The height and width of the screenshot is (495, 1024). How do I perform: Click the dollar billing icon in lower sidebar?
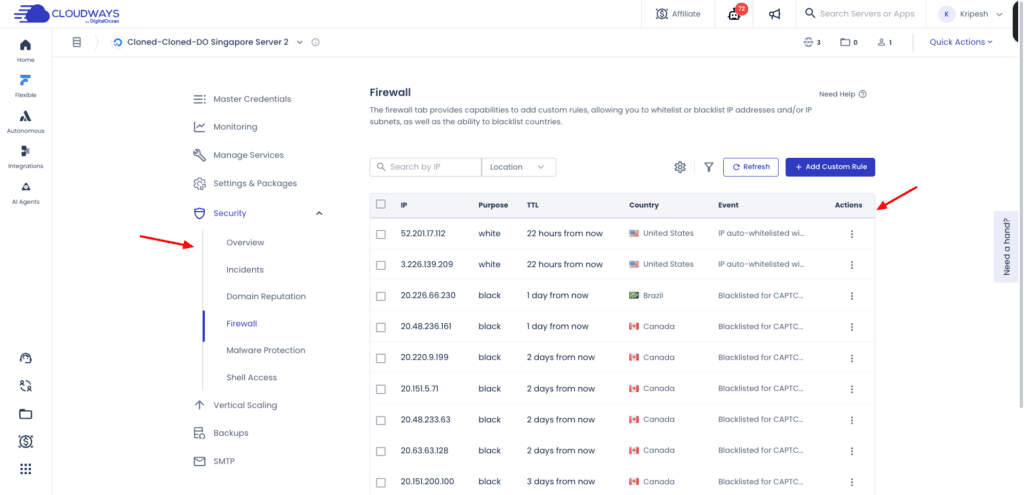coord(25,441)
